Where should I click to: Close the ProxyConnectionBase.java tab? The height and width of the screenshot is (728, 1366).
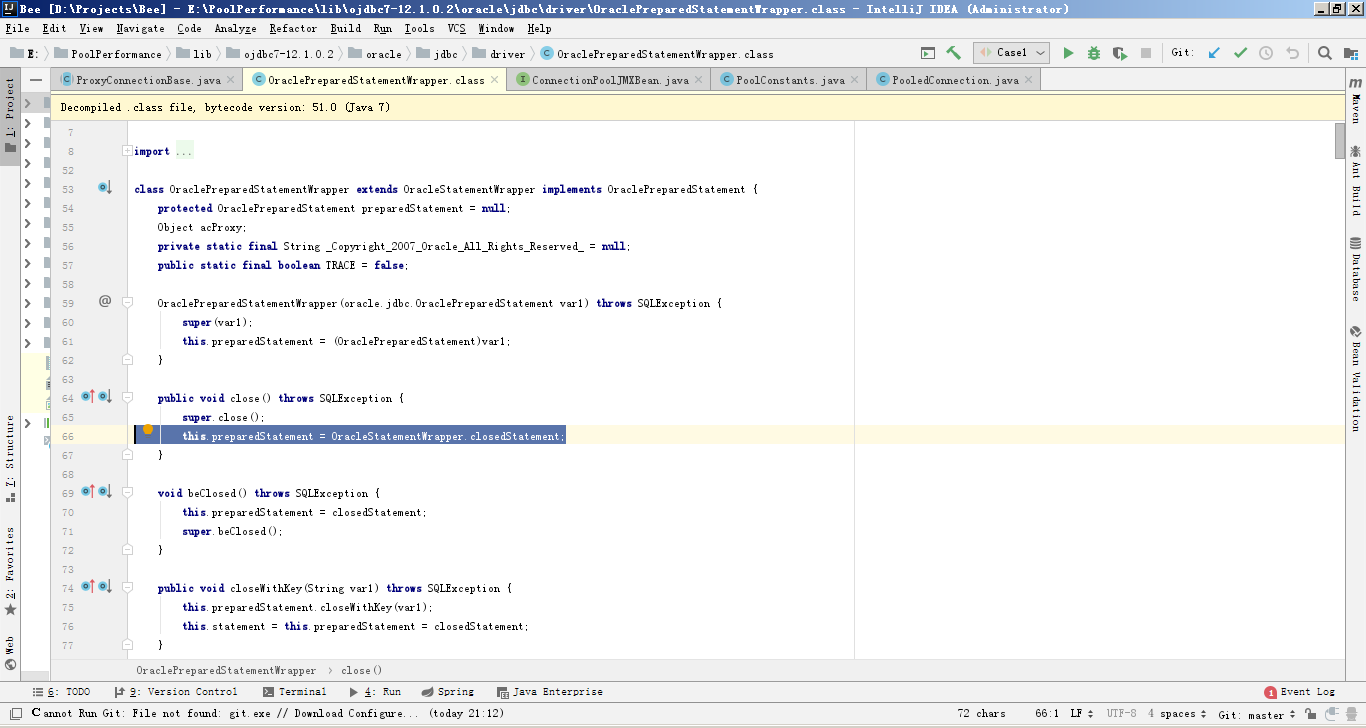point(231,80)
